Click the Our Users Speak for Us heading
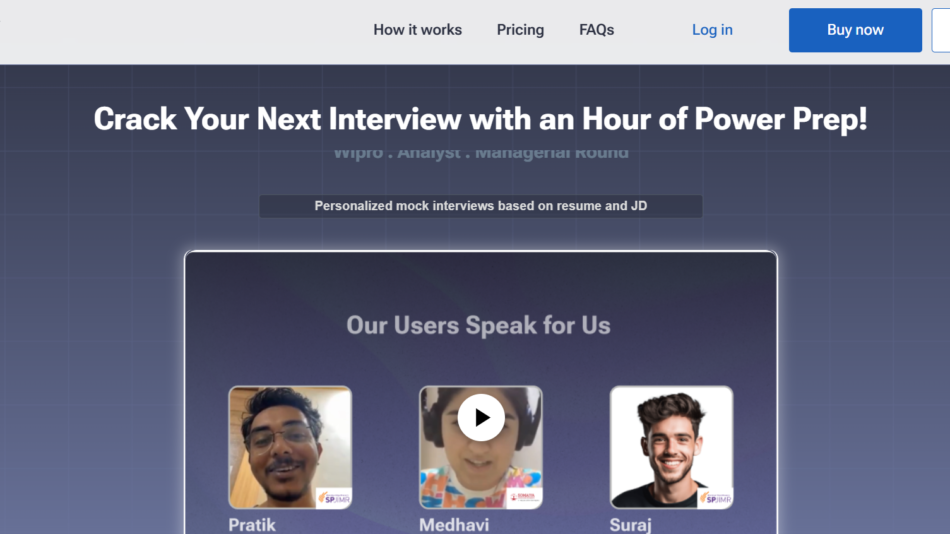 [479, 325]
